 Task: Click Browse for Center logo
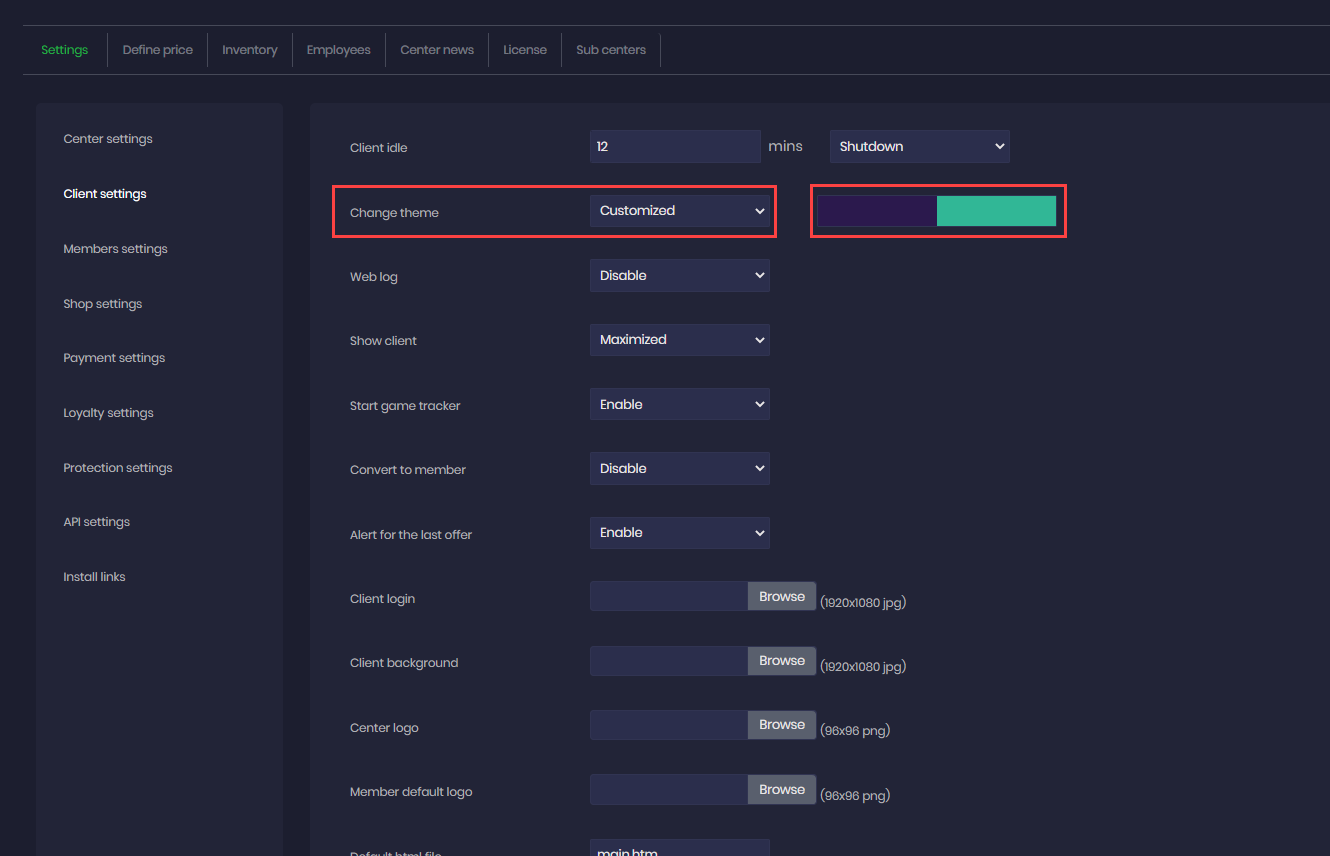pos(781,725)
